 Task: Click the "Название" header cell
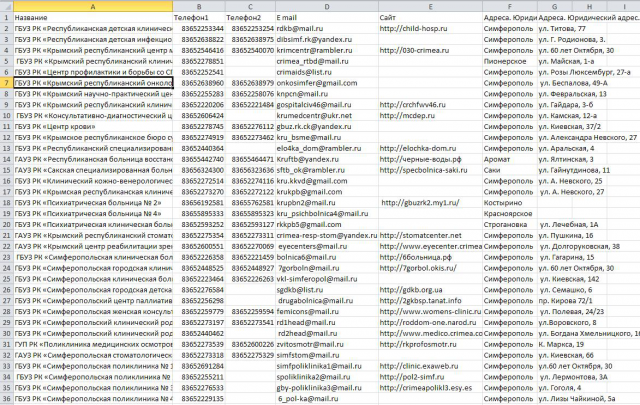[x=93, y=18]
